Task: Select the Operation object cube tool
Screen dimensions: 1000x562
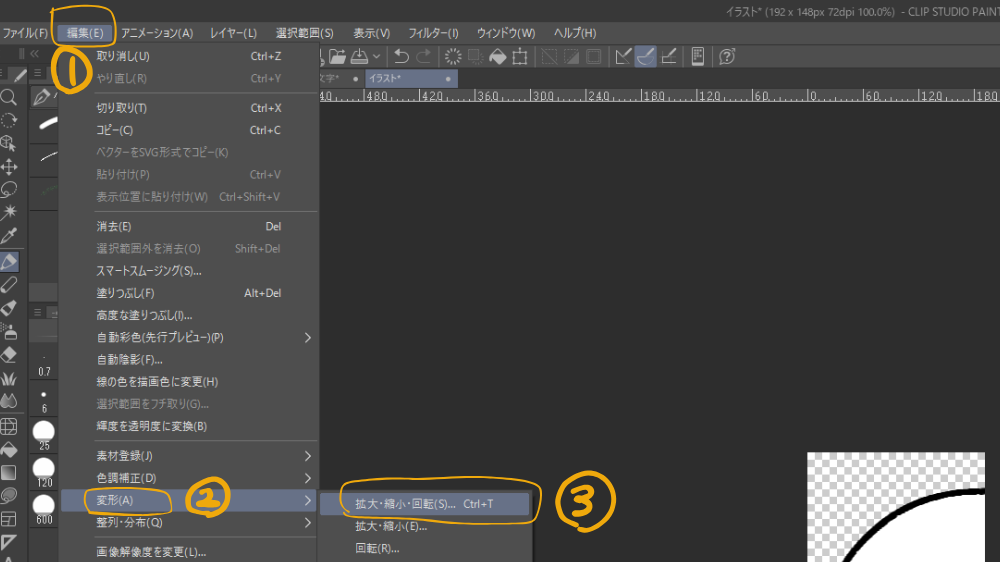Action: [8, 144]
